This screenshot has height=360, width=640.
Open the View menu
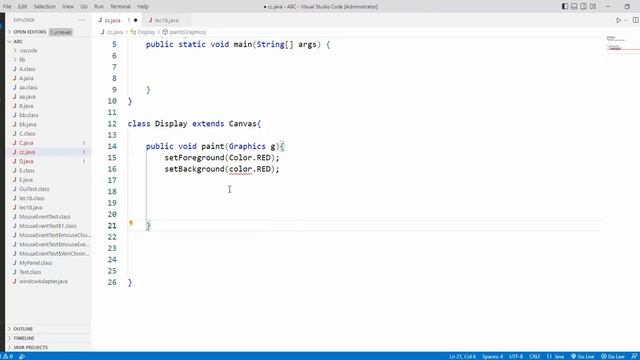point(68,7)
